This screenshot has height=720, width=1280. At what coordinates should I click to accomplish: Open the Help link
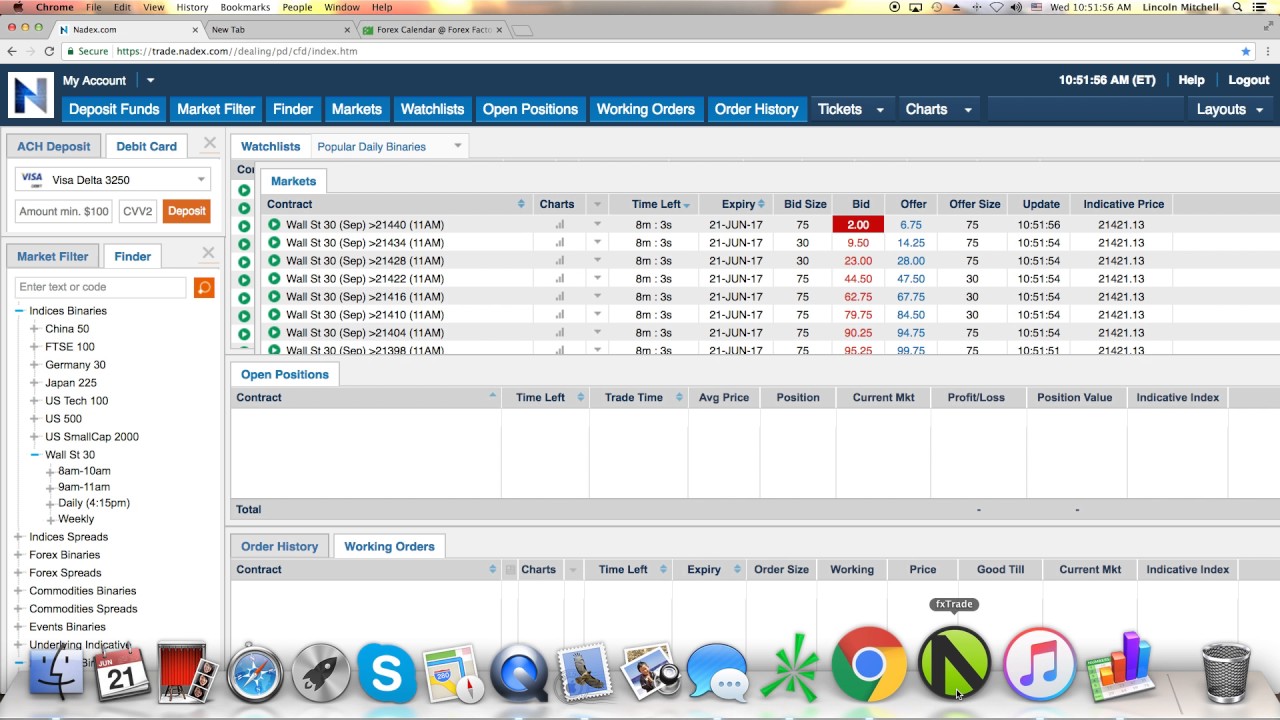[x=1191, y=80]
